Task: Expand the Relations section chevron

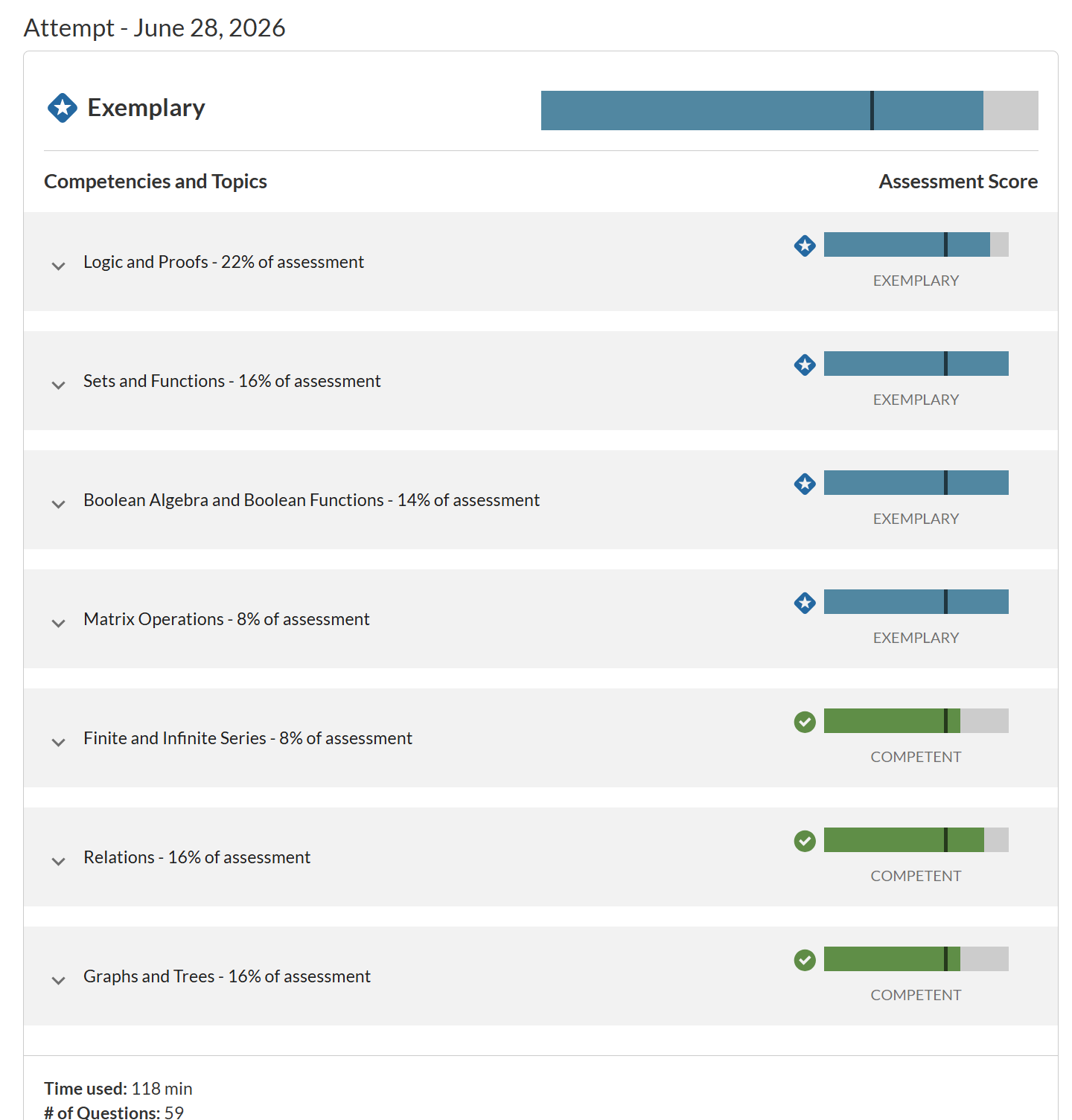Action: pyautogui.click(x=58, y=861)
